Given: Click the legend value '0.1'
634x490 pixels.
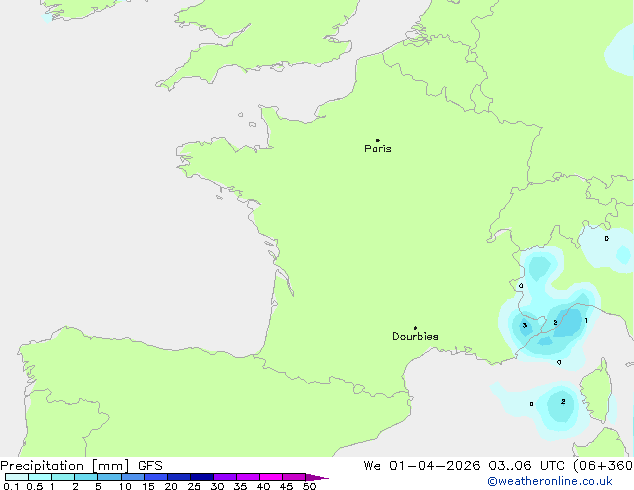Looking at the screenshot, I should (x=11, y=486).
